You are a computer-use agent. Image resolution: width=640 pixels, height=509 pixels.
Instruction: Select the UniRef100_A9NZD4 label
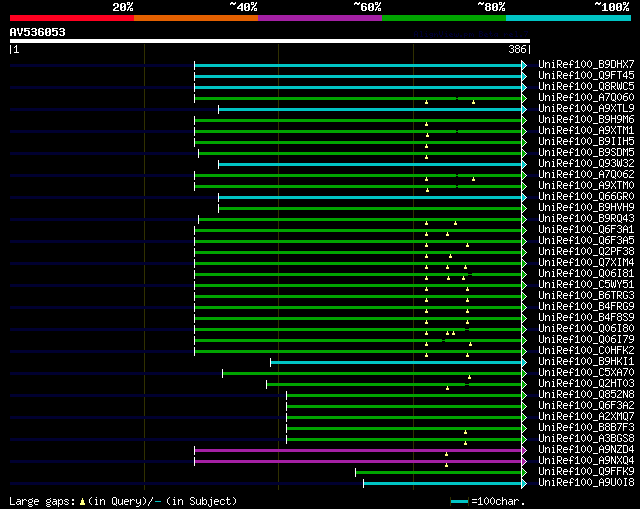(586, 450)
